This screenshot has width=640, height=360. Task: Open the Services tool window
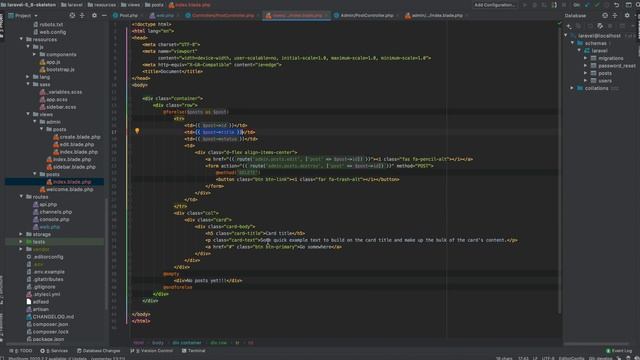[x=54, y=351]
